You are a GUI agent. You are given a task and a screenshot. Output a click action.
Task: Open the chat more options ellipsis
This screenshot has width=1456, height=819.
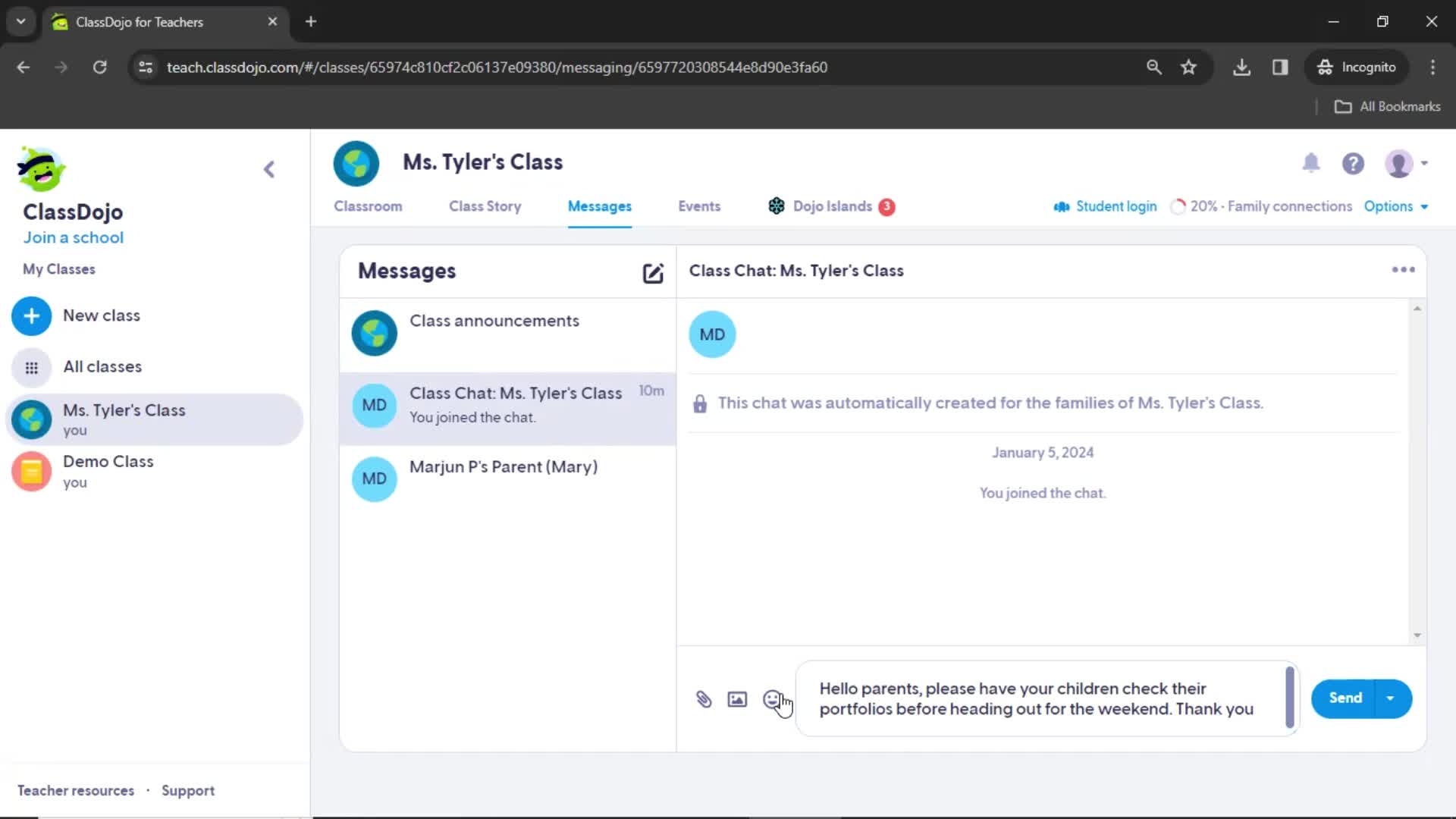[1403, 270]
